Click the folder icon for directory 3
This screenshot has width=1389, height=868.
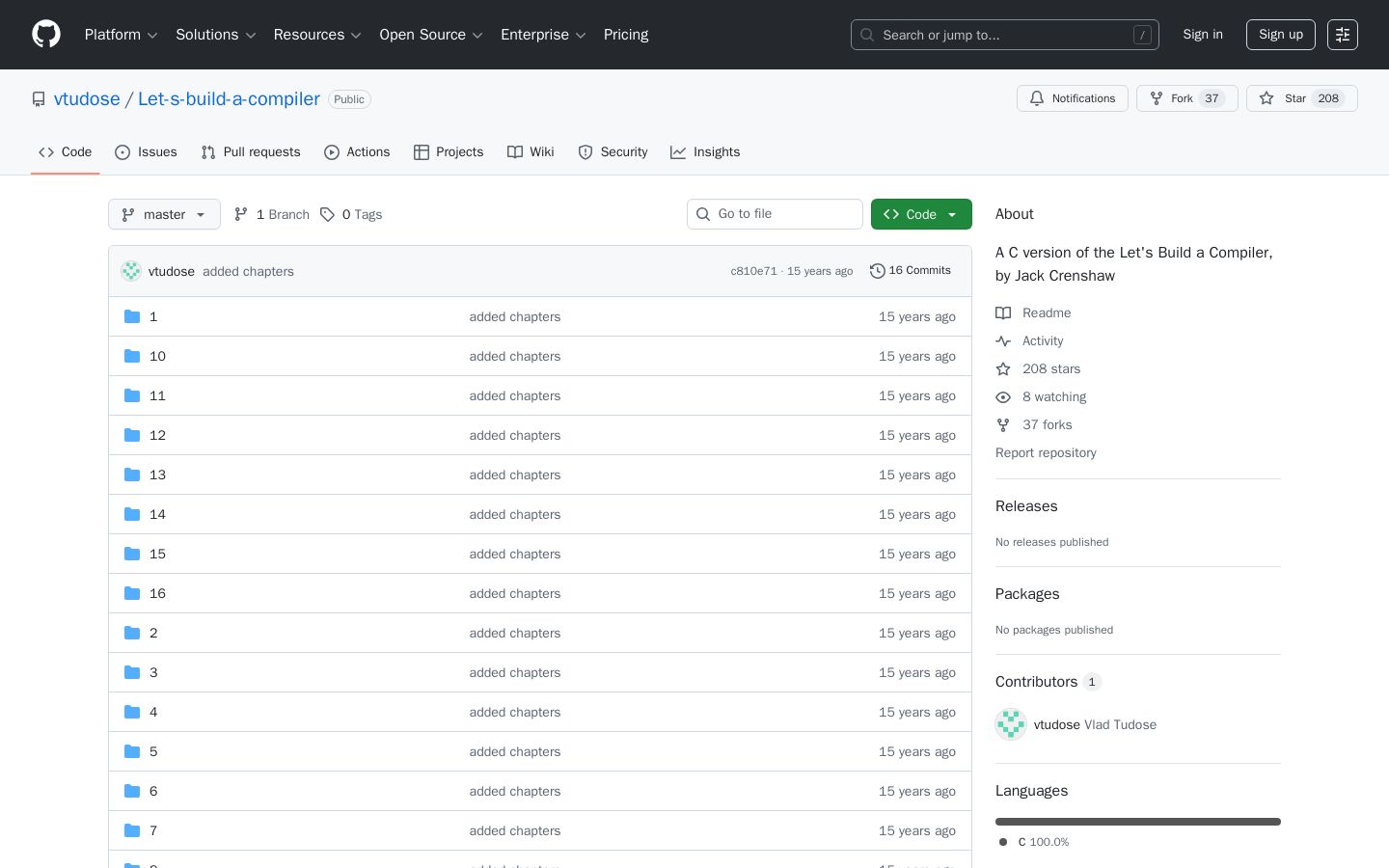(x=132, y=672)
